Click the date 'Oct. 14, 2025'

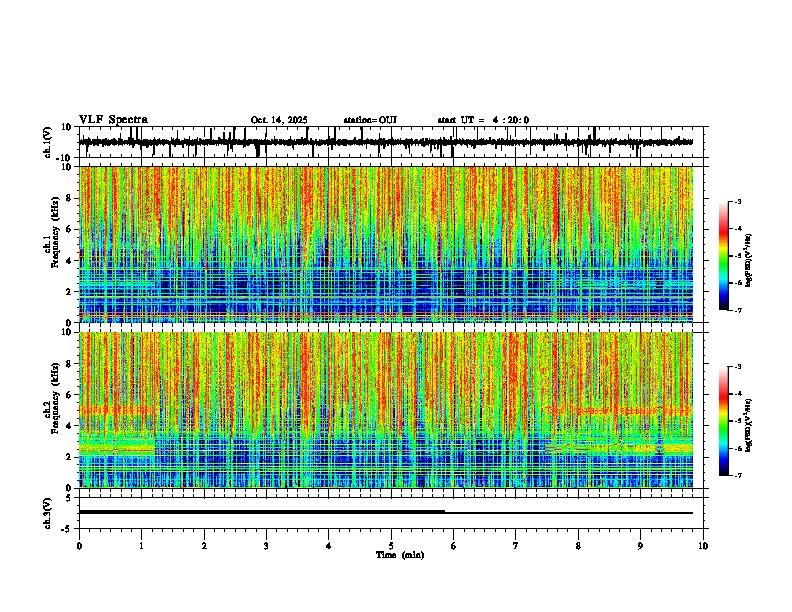tap(279, 120)
